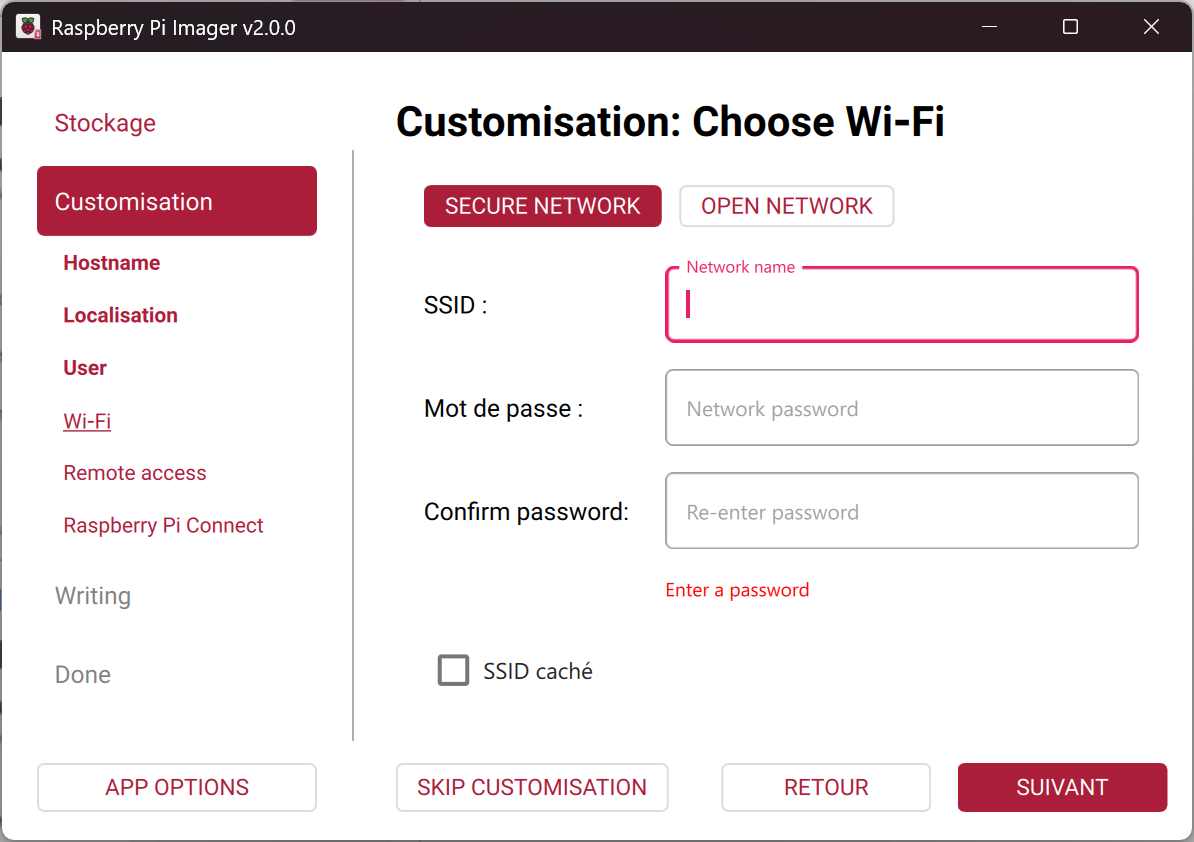Screen dimensions: 1194x842
Task: Minimize the Raspberry Pi Imager window
Action: coord(990,27)
